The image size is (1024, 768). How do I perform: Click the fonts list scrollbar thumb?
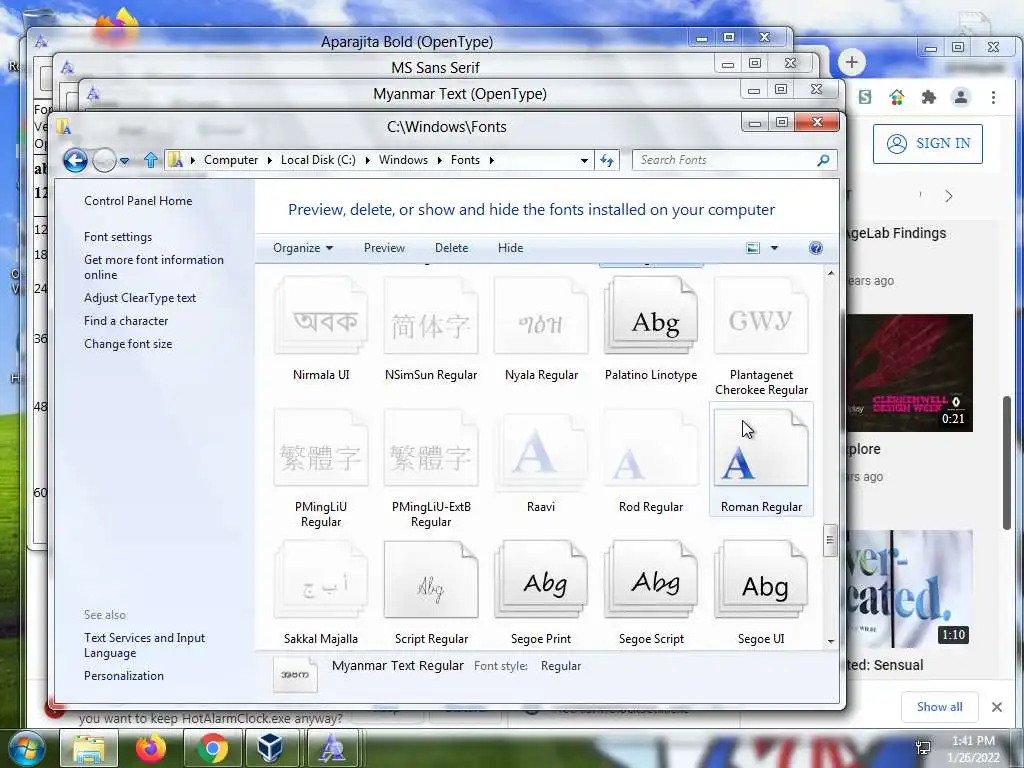pos(831,539)
